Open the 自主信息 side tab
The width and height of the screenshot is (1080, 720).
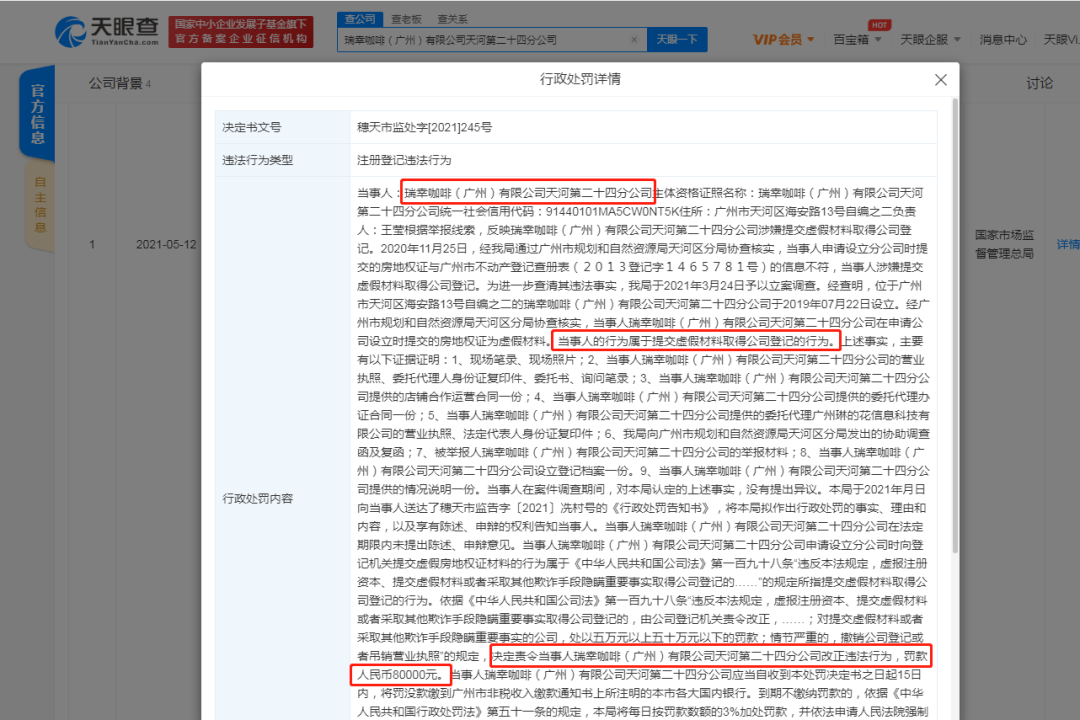tap(40, 205)
